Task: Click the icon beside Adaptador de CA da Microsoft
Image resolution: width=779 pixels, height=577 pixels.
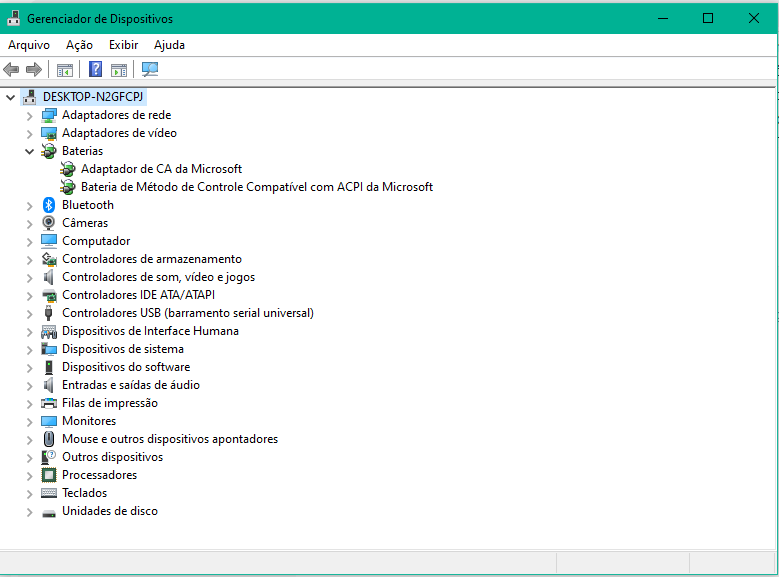Action: 68,169
